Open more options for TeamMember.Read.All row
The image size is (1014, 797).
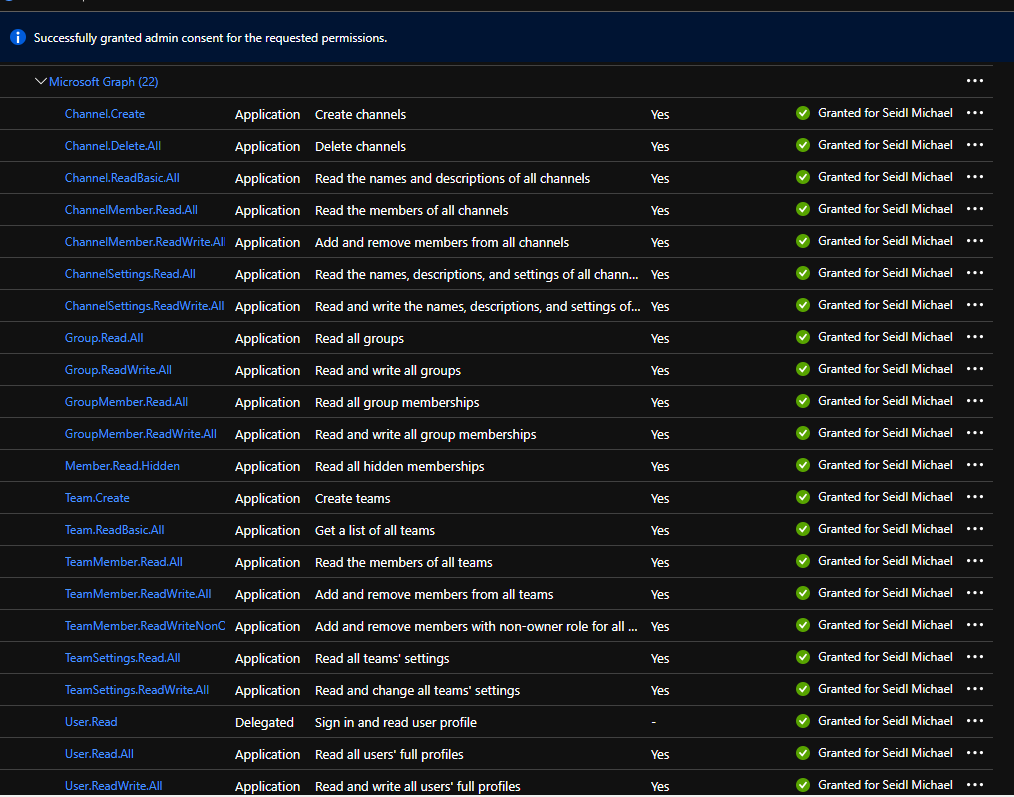tap(975, 561)
